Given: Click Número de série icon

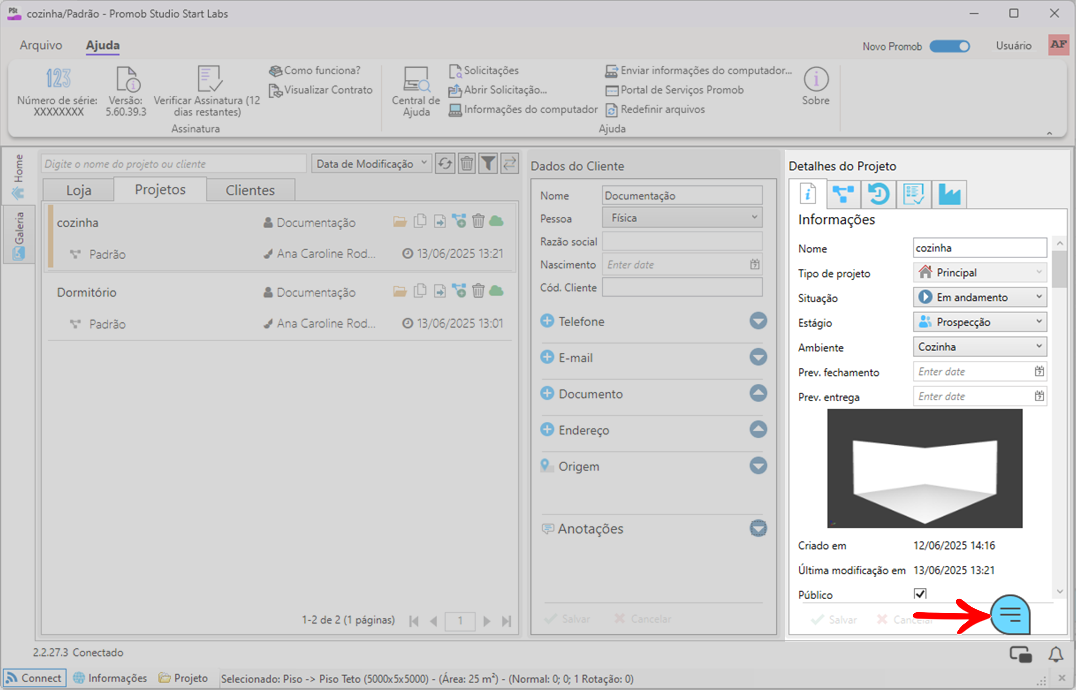Looking at the screenshot, I should [58, 78].
